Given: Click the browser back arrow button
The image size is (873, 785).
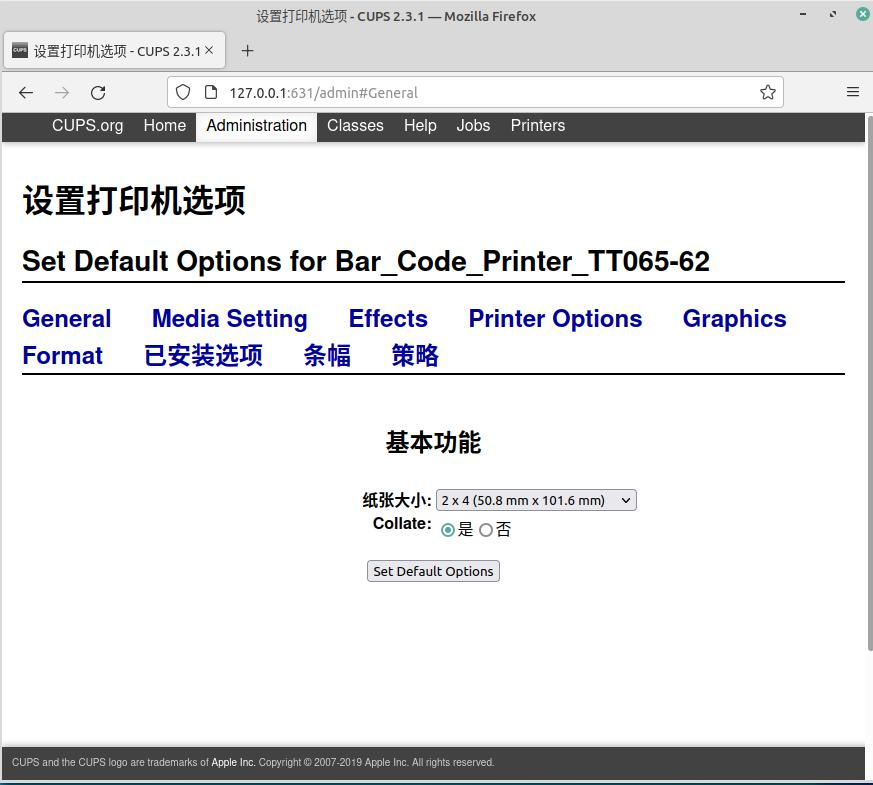Looking at the screenshot, I should tap(26, 93).
